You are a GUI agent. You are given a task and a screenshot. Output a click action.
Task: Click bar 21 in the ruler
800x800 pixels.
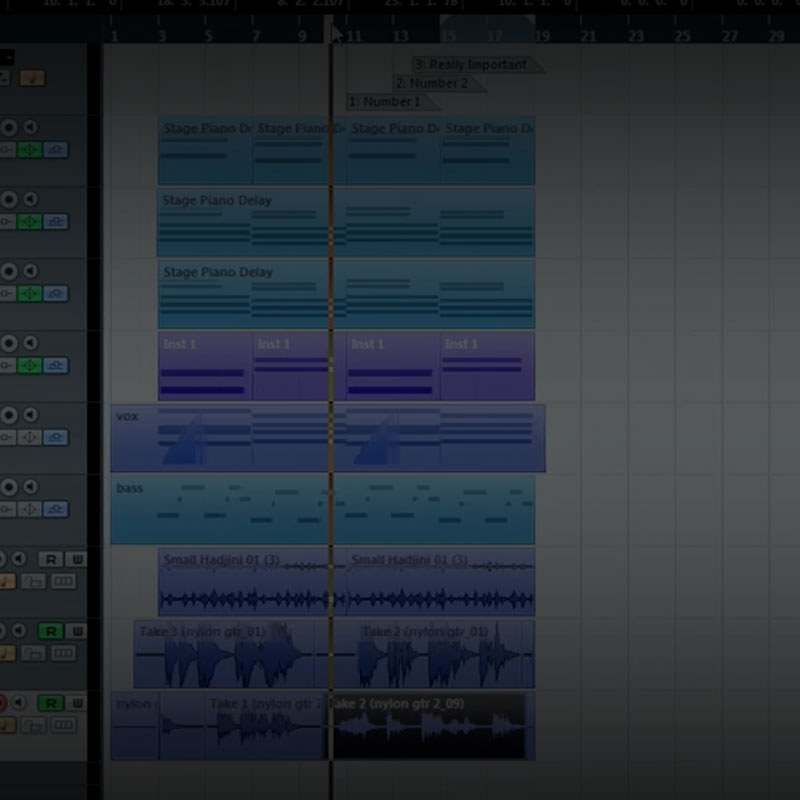coord(588,36)
